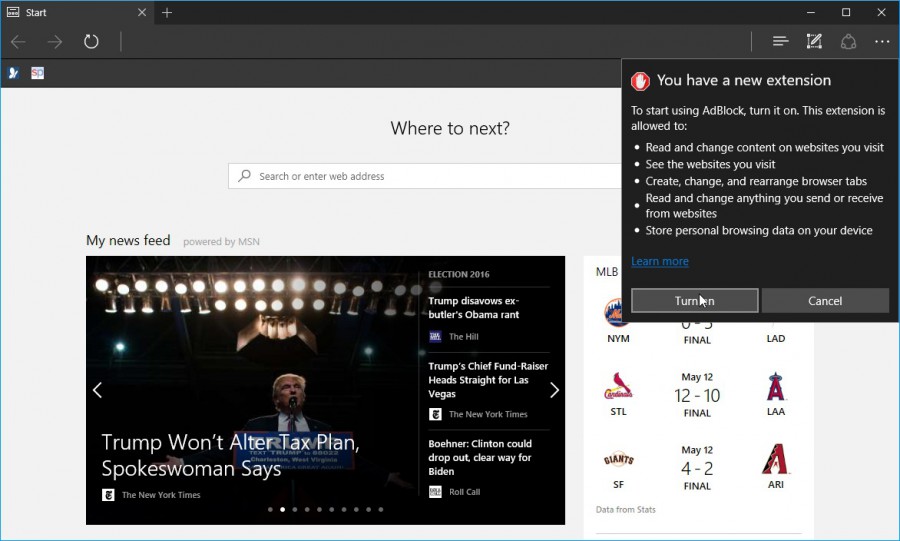Show the previous news slide
Screen dimensions: 900x541
98,390
